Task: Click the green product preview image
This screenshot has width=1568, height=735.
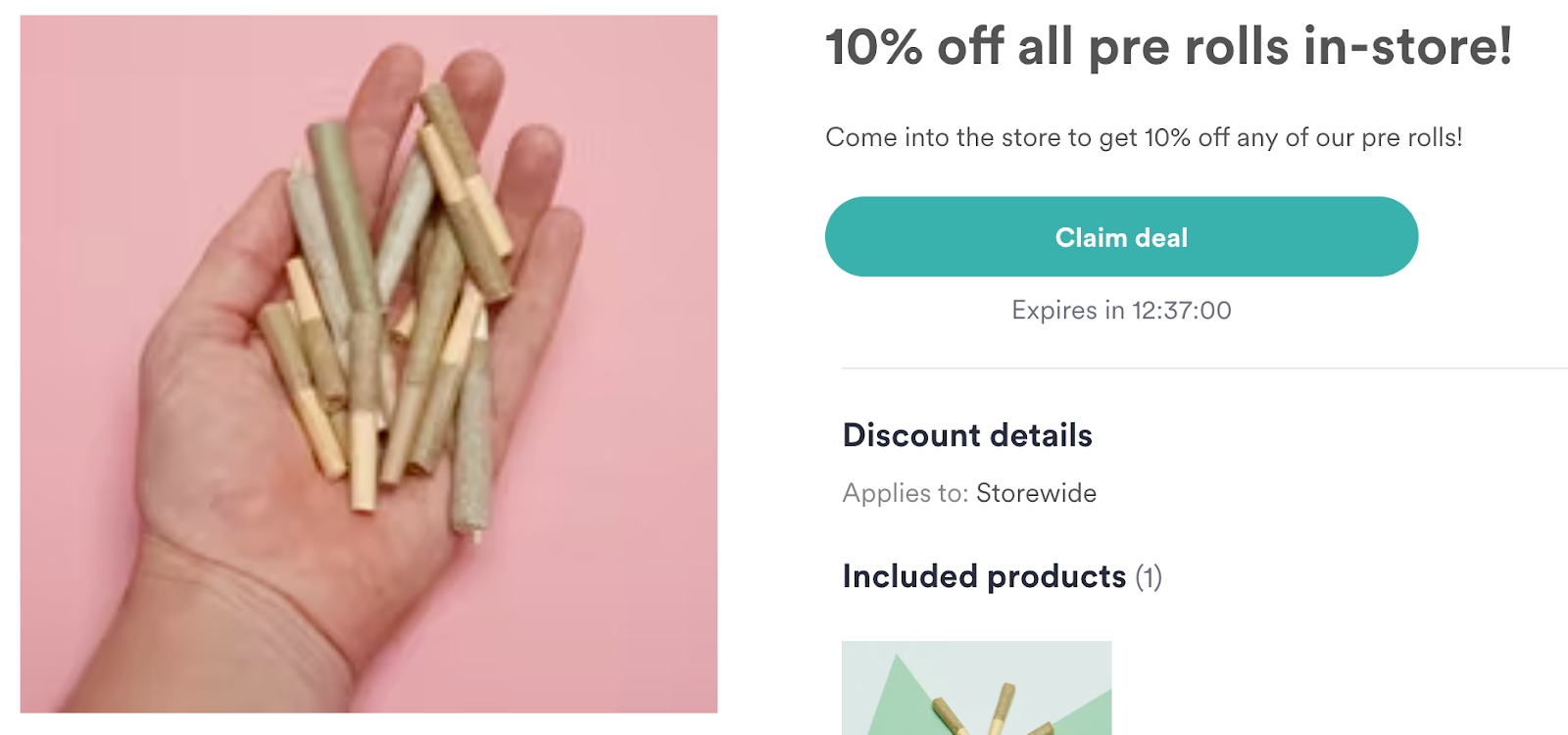Action: click(x=976, y=686)
